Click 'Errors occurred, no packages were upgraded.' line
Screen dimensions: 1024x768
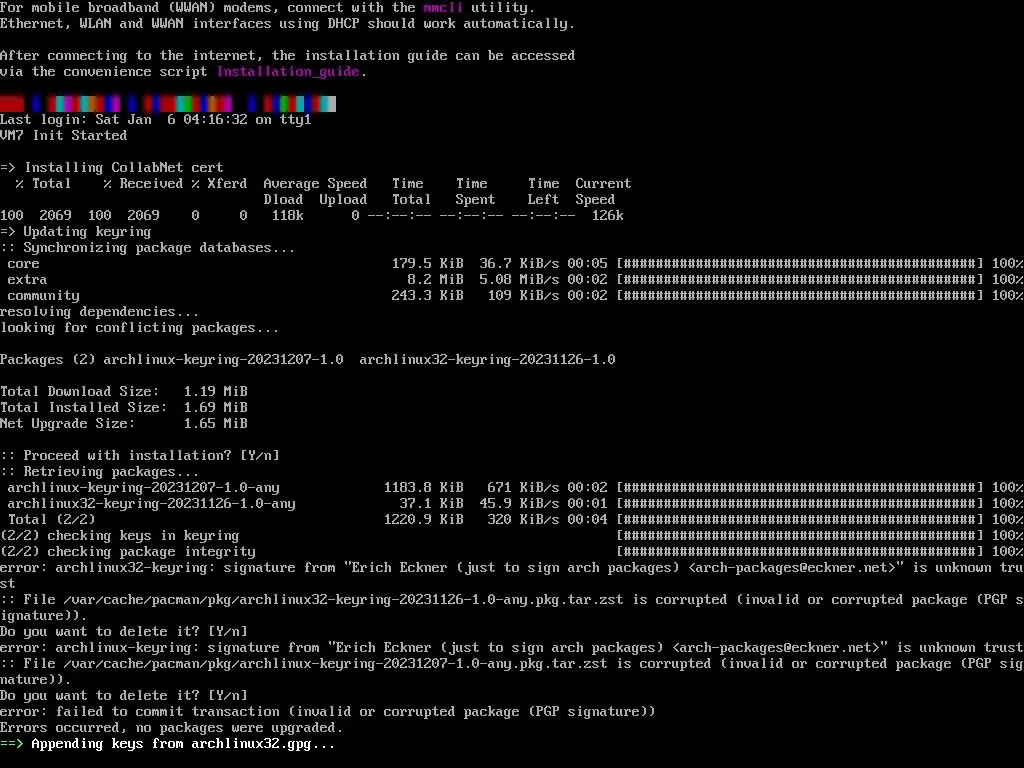click(x=171, y=728)
